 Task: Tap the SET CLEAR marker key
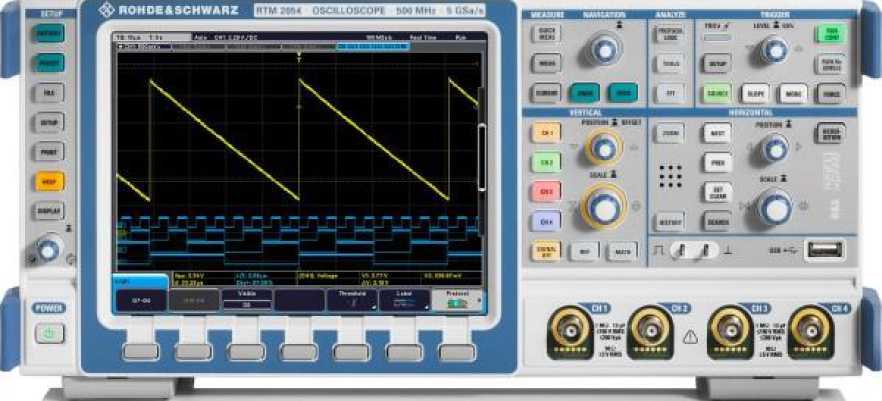(717, 192)
